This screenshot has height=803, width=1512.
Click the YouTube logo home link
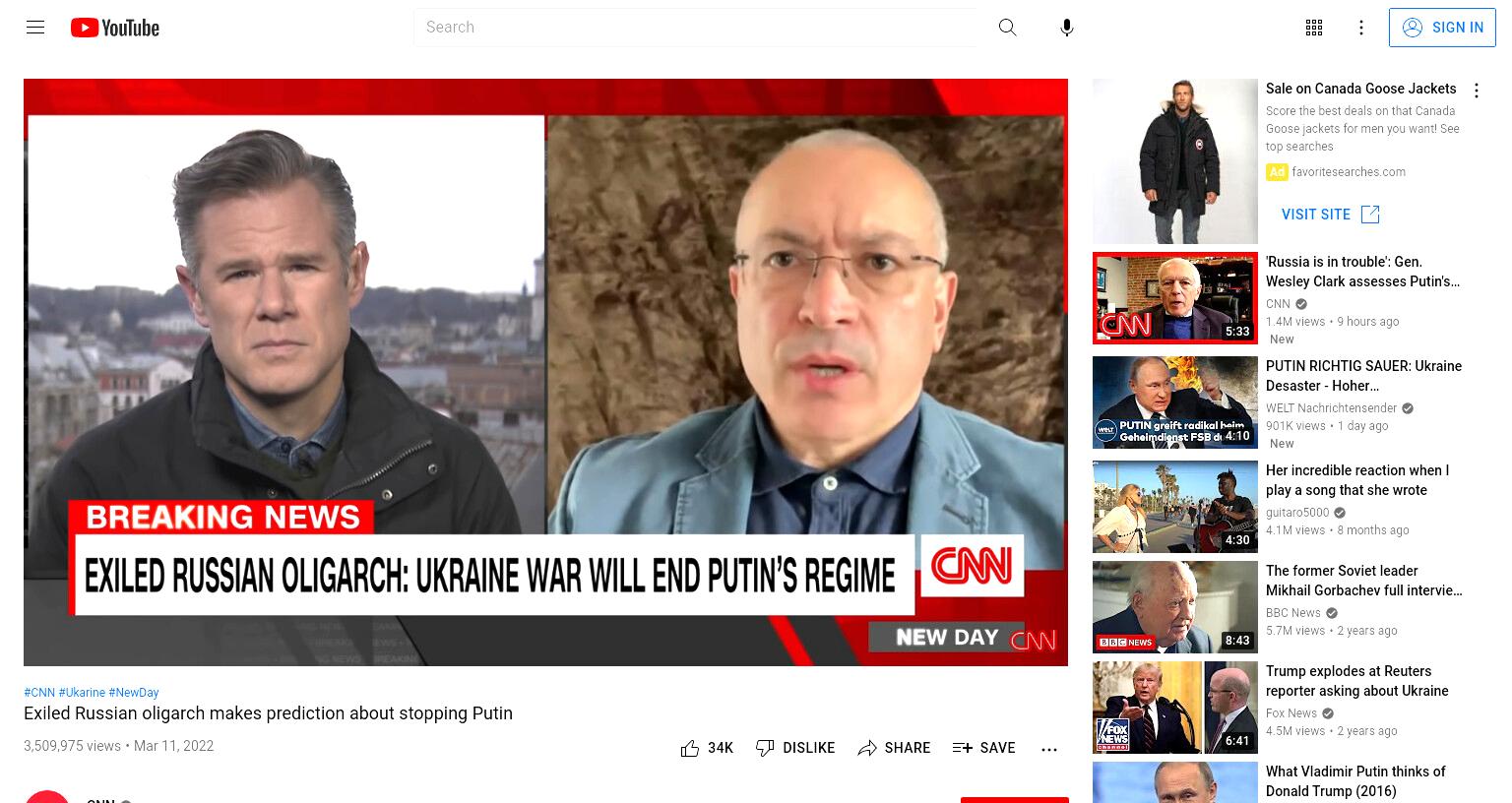pos(115,28)
